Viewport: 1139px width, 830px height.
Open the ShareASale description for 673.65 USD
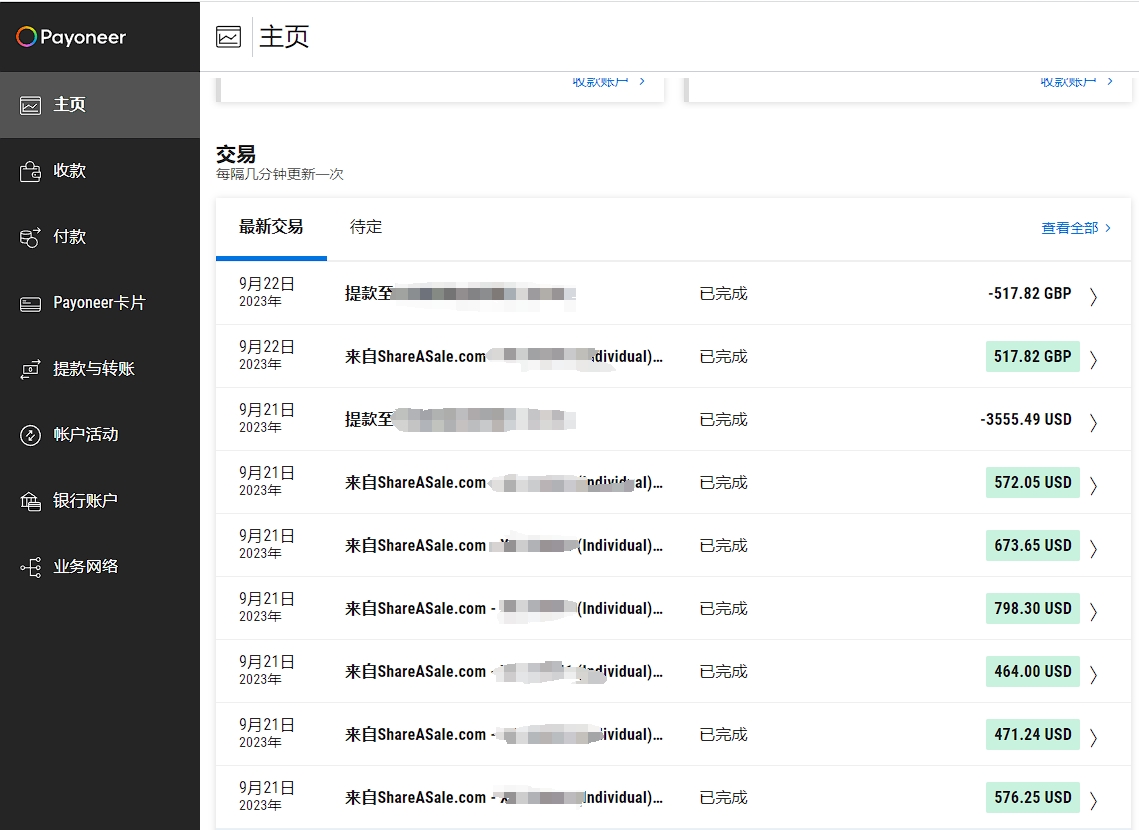(503, 545)
